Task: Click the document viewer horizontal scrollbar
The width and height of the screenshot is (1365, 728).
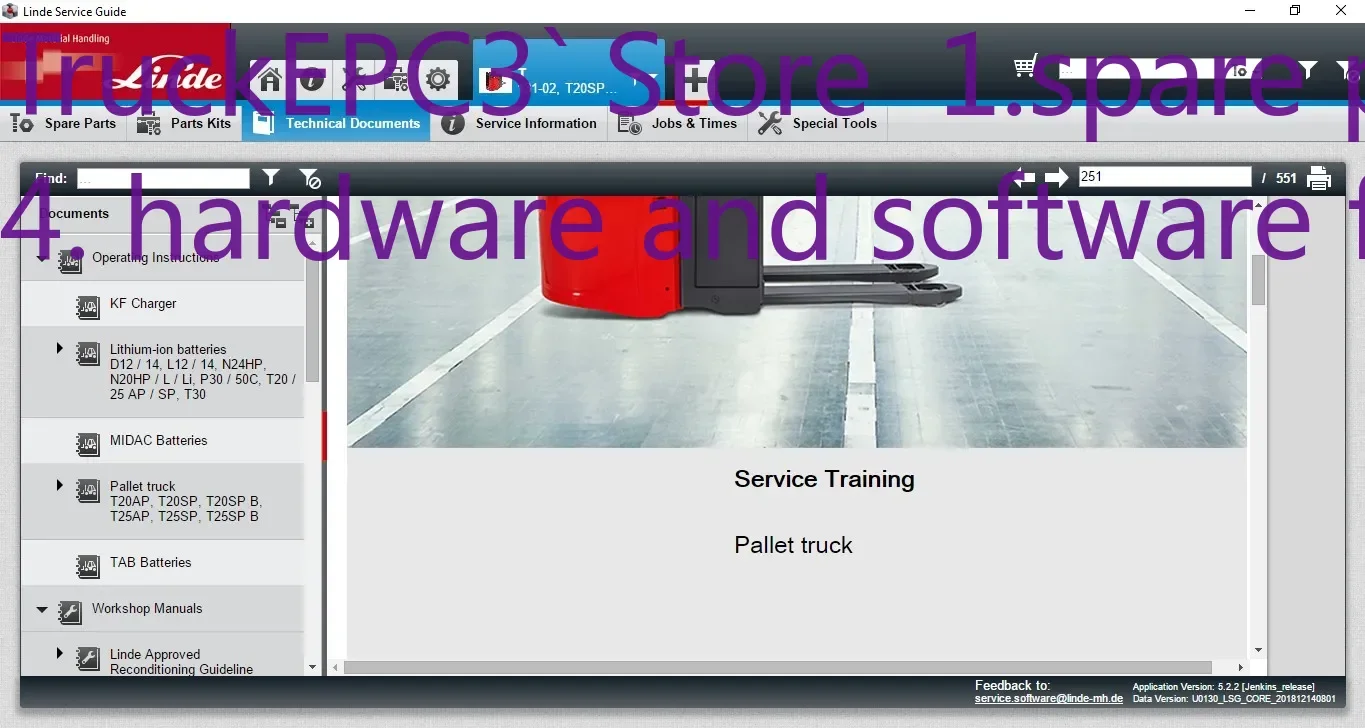Action: pyautogui.click(x=778, y=667)
